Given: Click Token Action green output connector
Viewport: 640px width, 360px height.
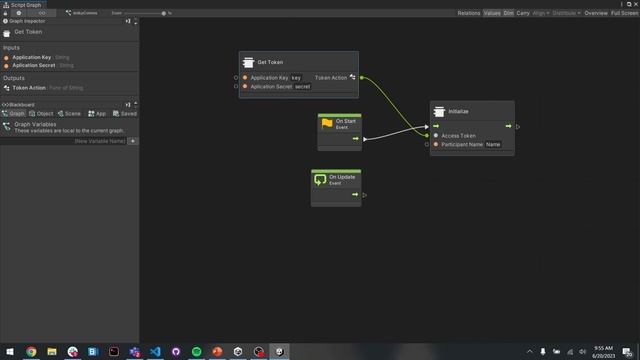Looking at the screenshot, I should (x=362, y=78).
